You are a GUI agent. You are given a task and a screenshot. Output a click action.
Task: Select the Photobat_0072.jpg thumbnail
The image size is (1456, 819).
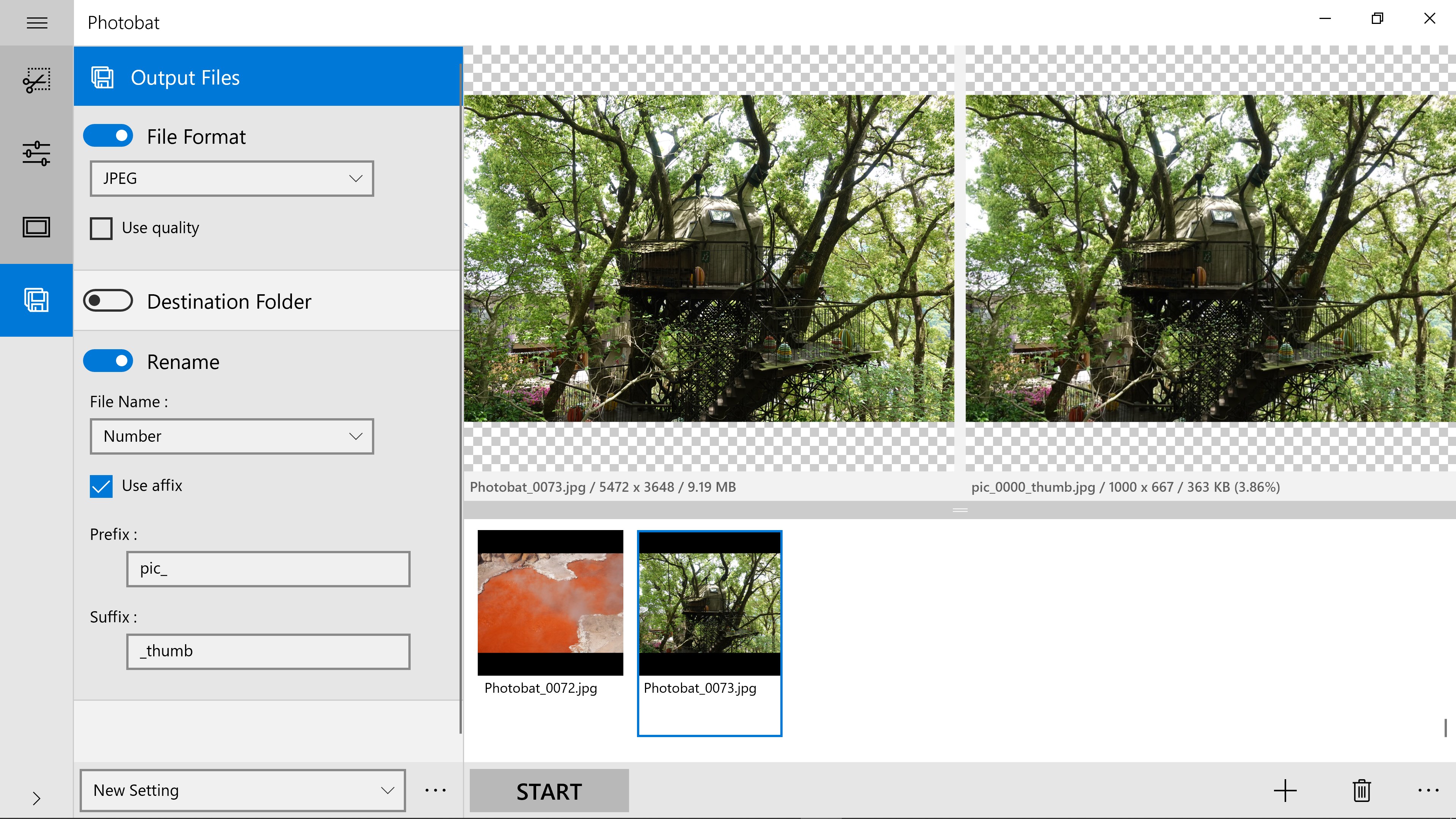point(550,603)
